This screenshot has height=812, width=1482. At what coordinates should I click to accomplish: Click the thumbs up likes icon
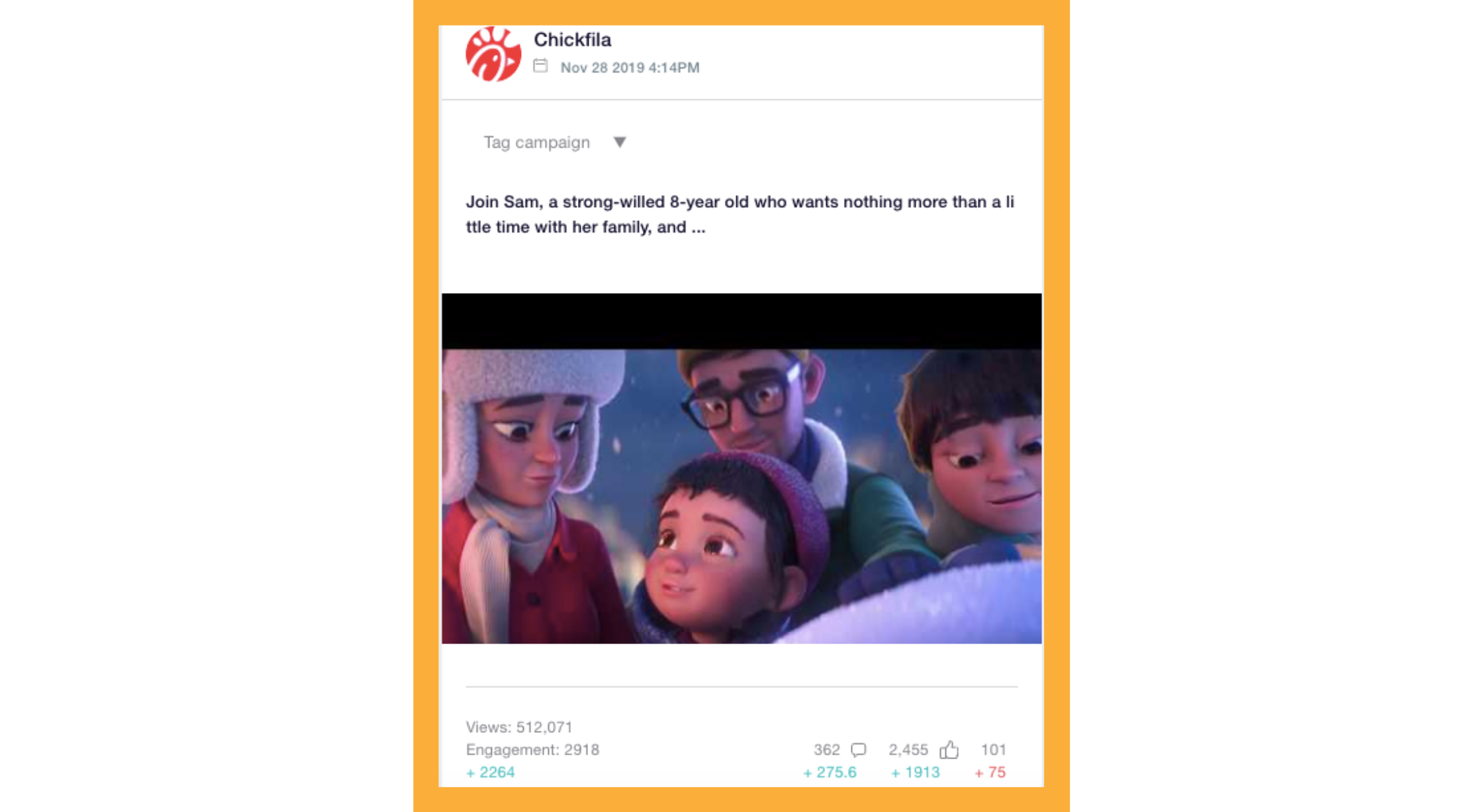949,750
